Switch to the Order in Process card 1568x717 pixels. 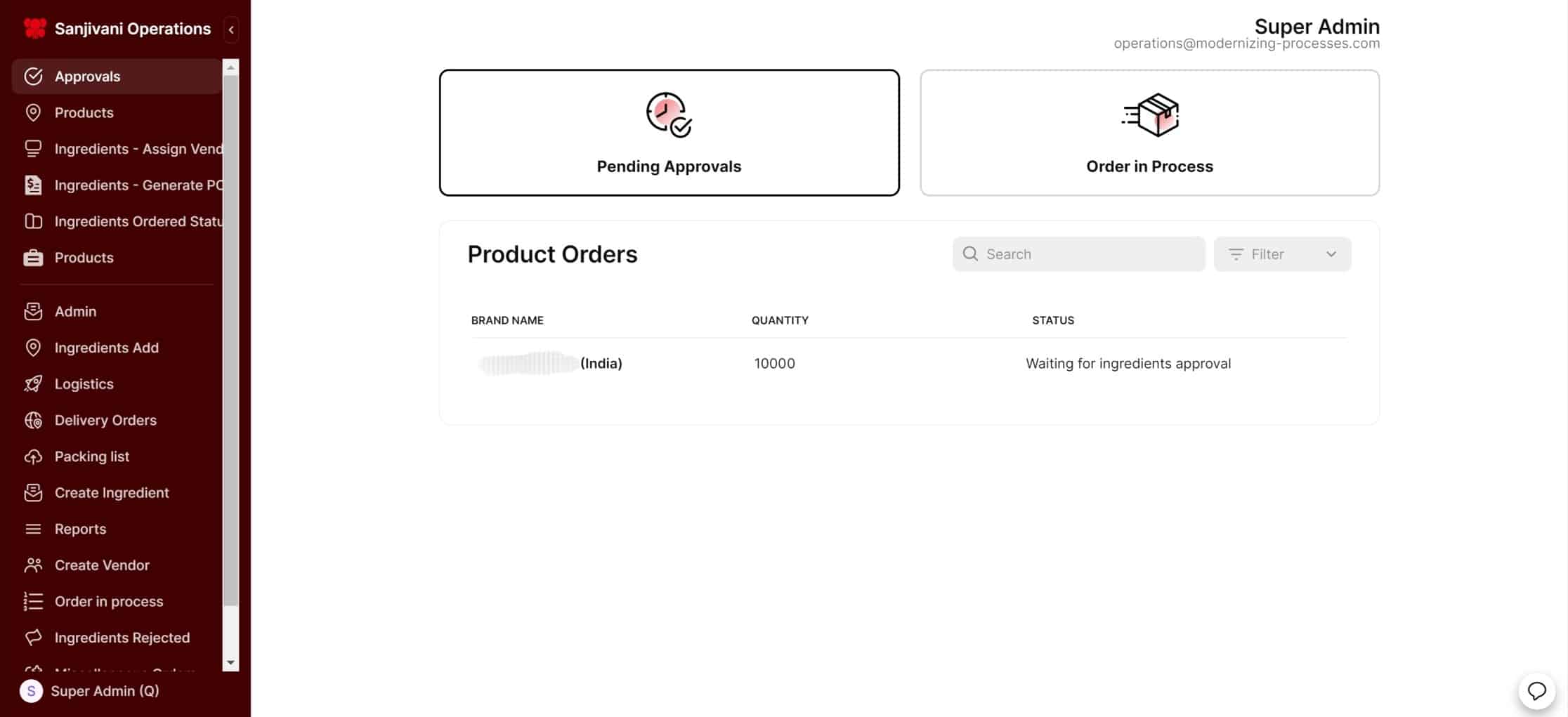(x=1149, y=133)
